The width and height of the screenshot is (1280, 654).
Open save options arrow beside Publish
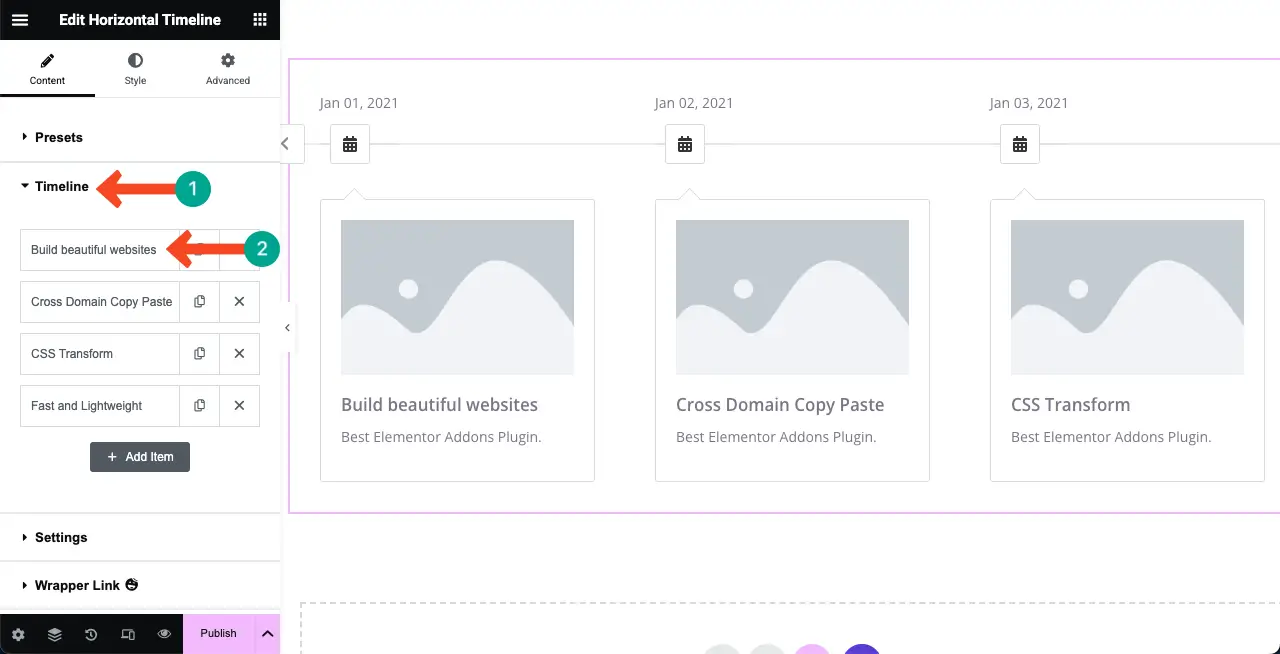pyautogui.click(x=267, y=633)
